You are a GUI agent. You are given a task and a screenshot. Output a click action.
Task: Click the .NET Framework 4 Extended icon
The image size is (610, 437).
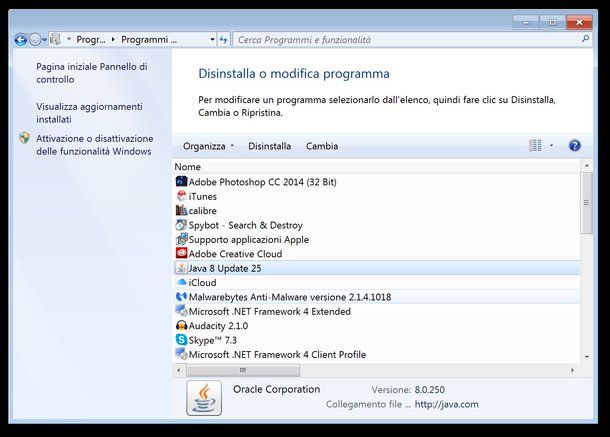pos(181,311)
